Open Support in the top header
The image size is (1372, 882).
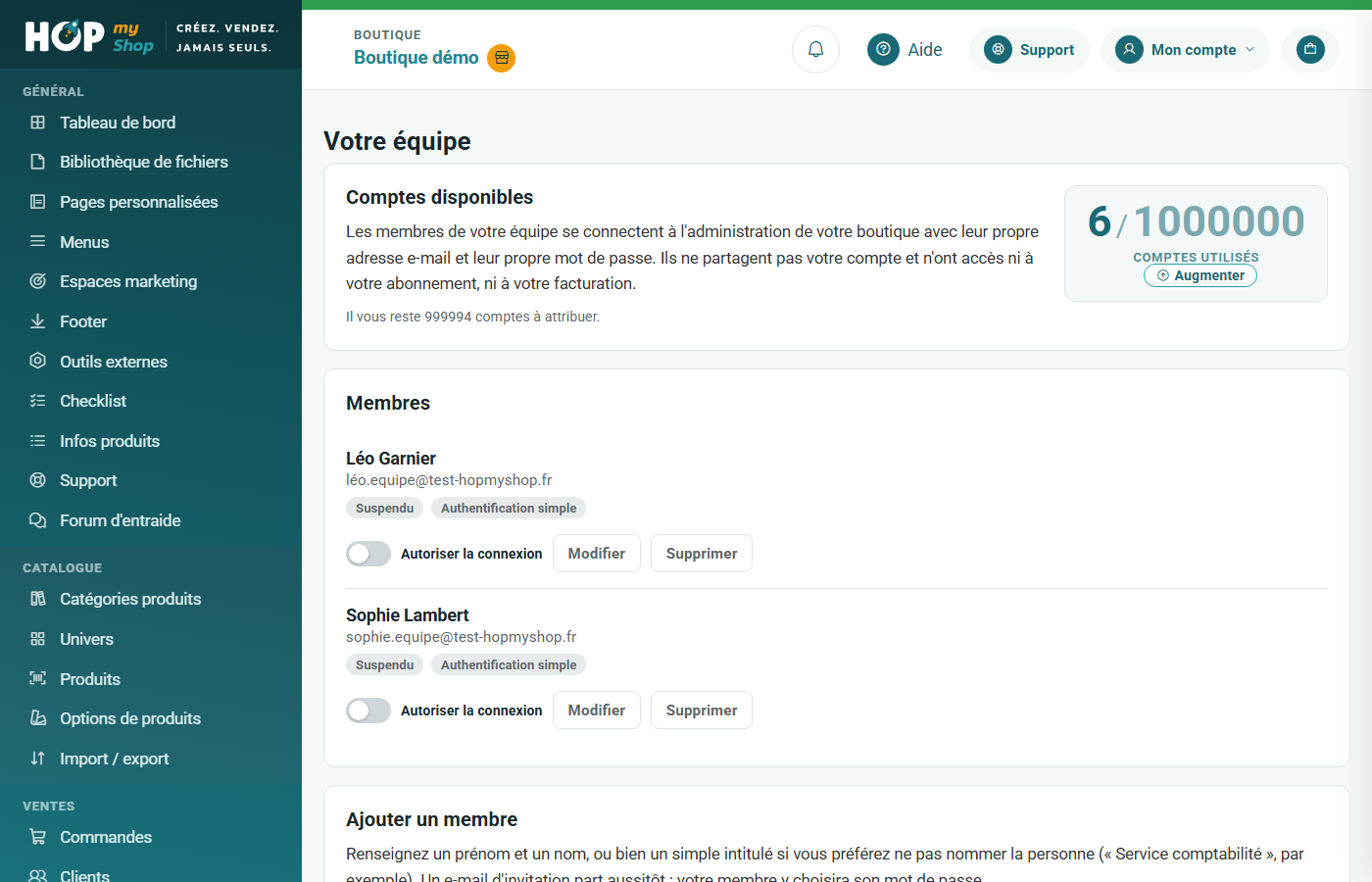(x=1029, y=49)
